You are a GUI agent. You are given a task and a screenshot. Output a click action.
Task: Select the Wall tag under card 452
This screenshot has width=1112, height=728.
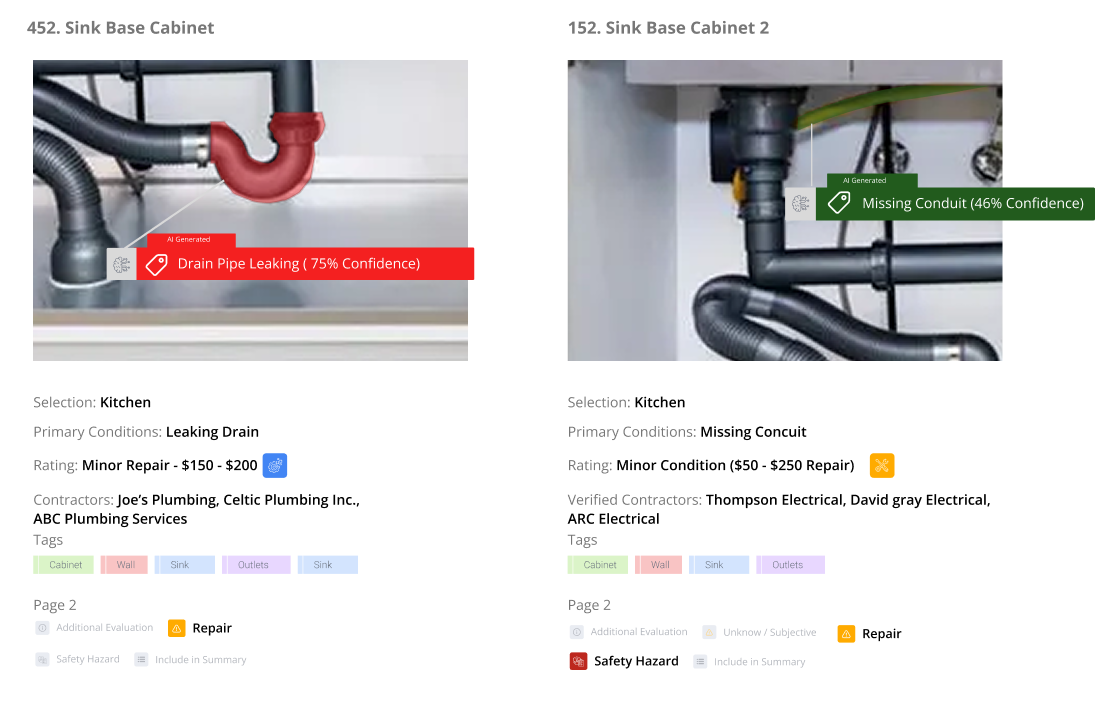click(x=124, y=565)
